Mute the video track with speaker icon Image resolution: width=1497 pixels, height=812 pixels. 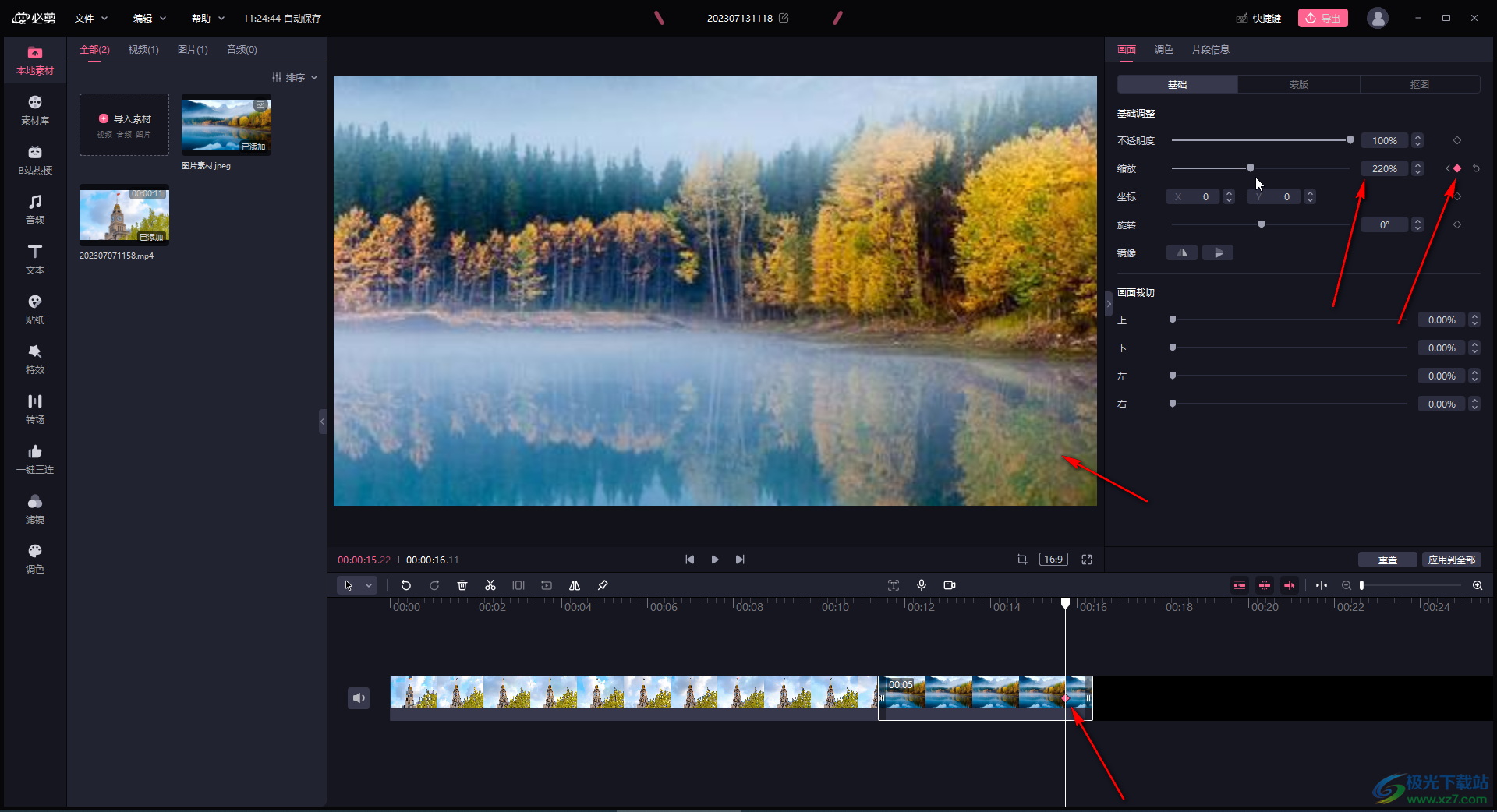[359, 698]
